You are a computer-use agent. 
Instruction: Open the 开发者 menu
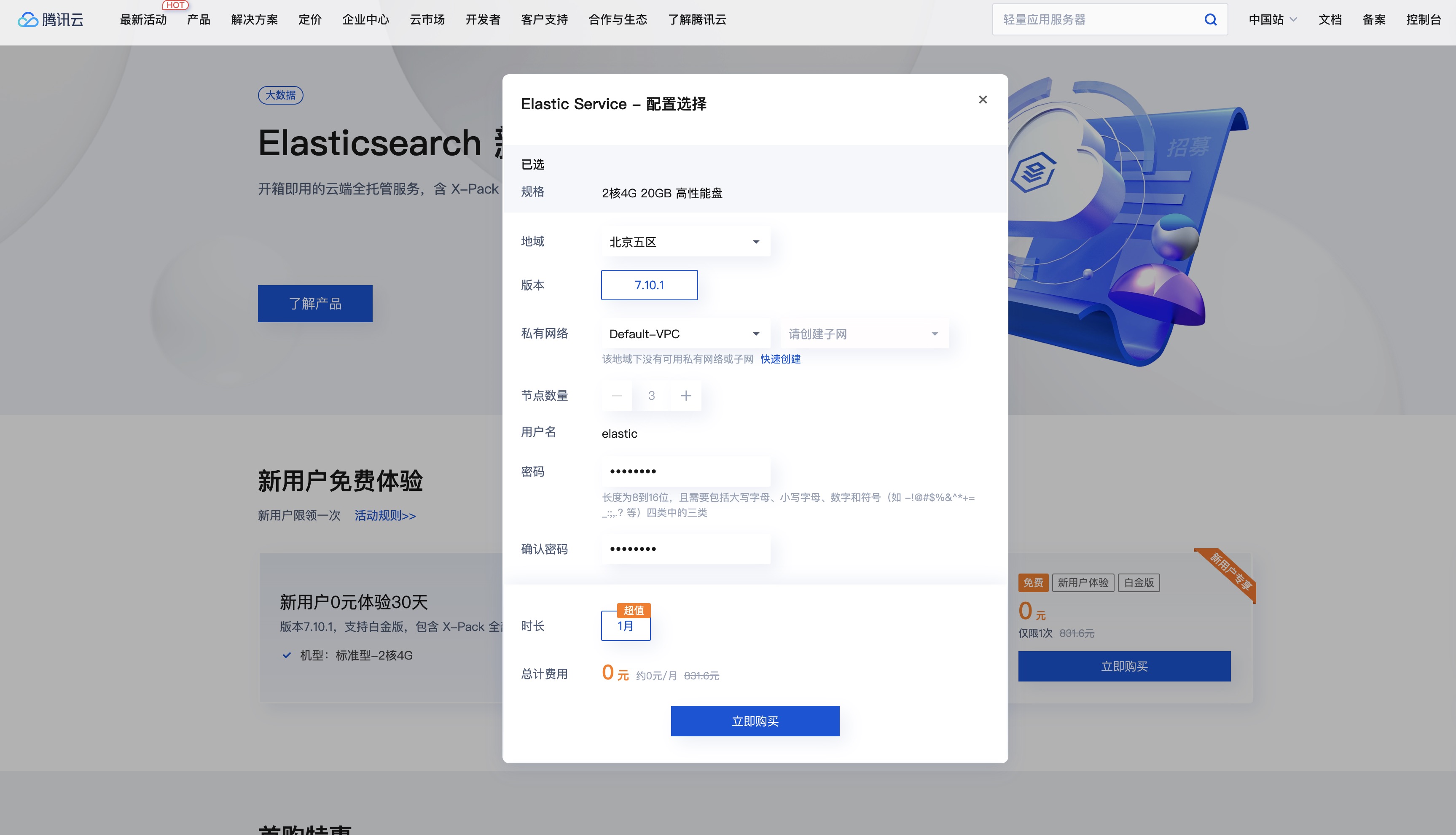(x=483, y=19)
